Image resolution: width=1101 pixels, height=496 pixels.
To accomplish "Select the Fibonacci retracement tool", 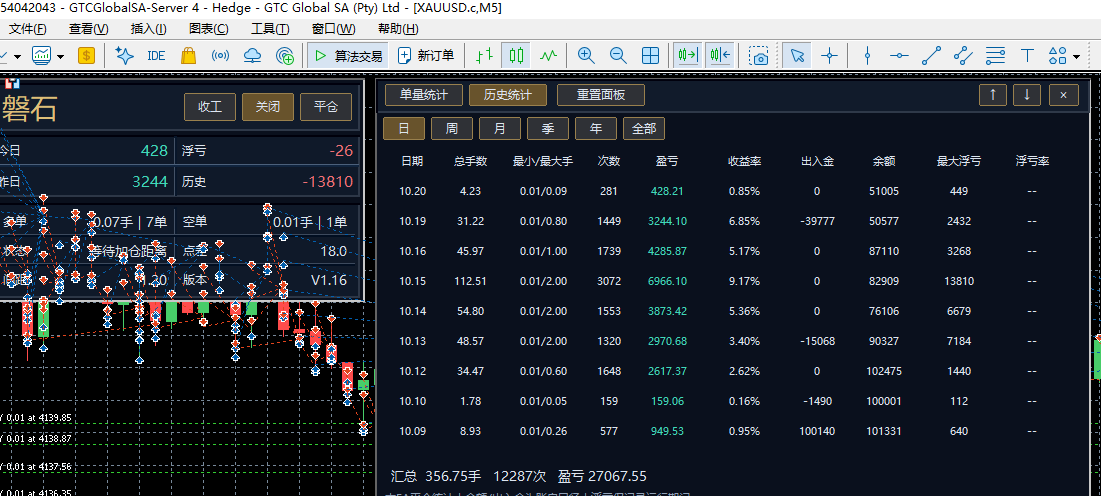I will click(x=995, y=56).
